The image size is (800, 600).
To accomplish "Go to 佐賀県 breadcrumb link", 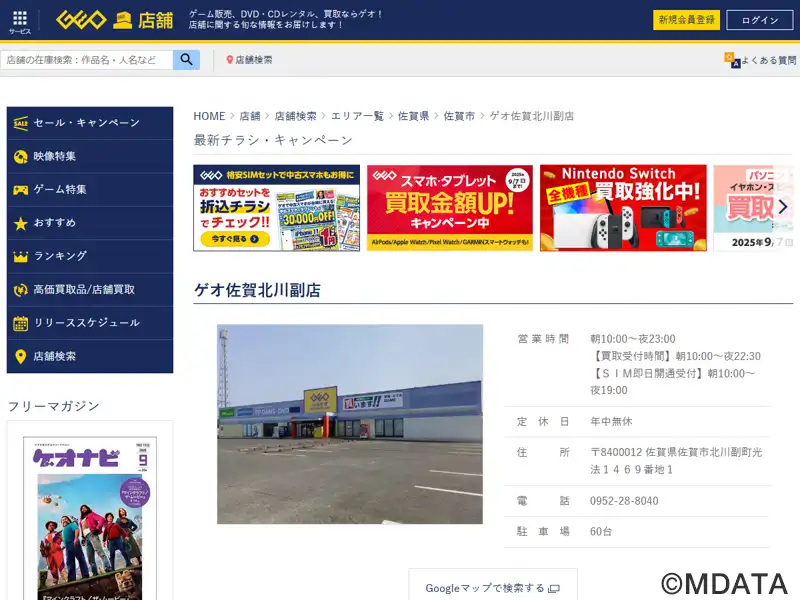I will click(x=413, y=116).
